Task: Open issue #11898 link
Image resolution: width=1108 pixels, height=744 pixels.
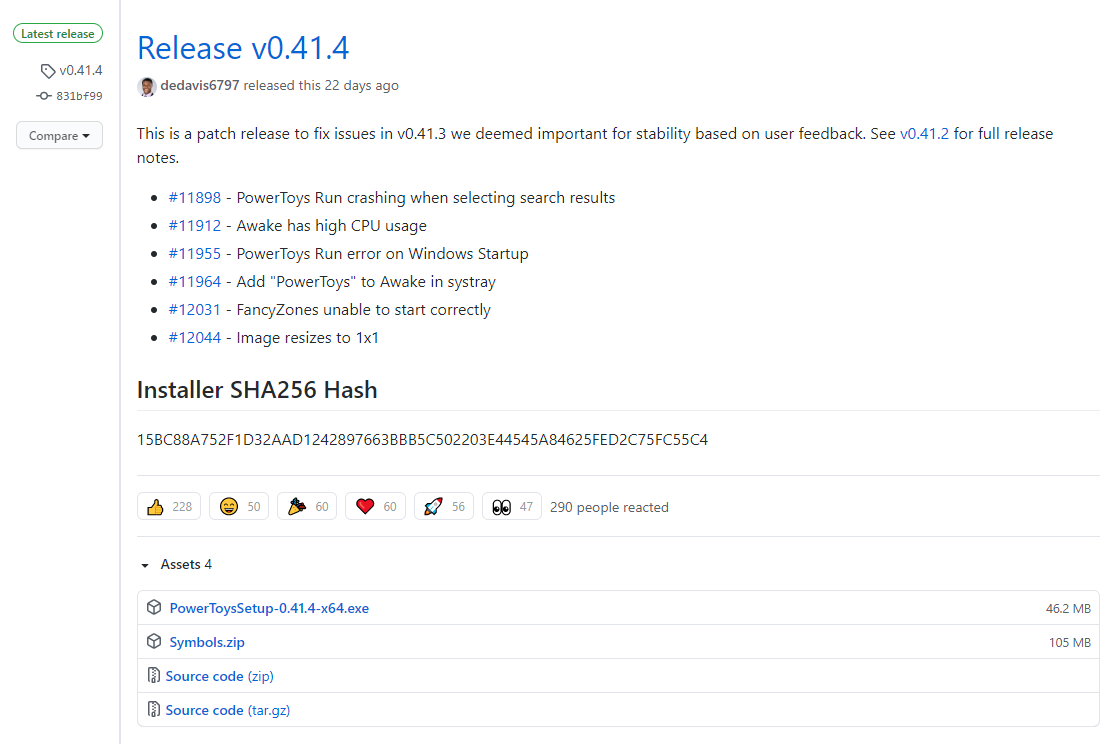Action: 194,198
